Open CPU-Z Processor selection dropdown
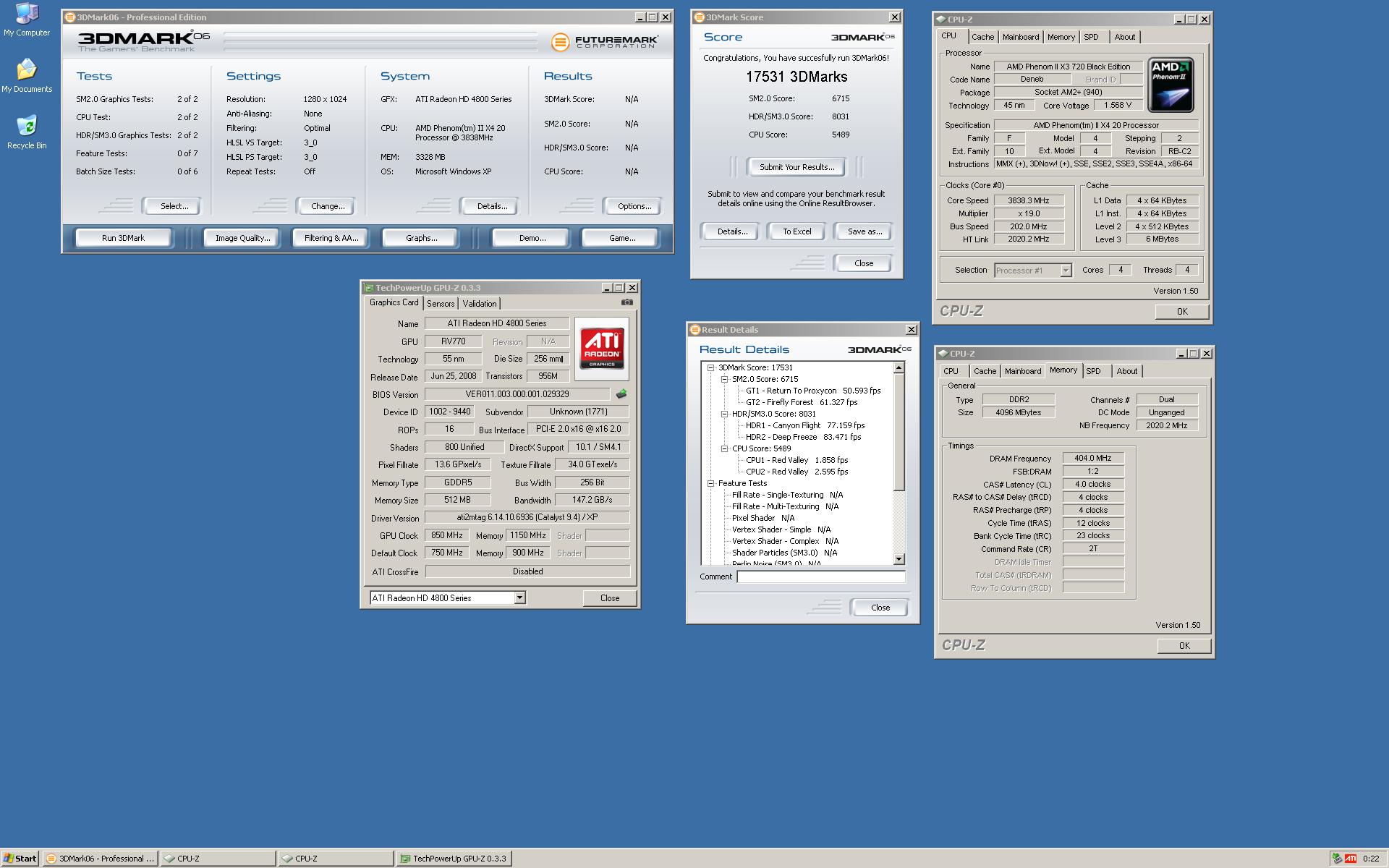Image resolution: width=1389 pixels, height=868 pixels. (1065, 271)
